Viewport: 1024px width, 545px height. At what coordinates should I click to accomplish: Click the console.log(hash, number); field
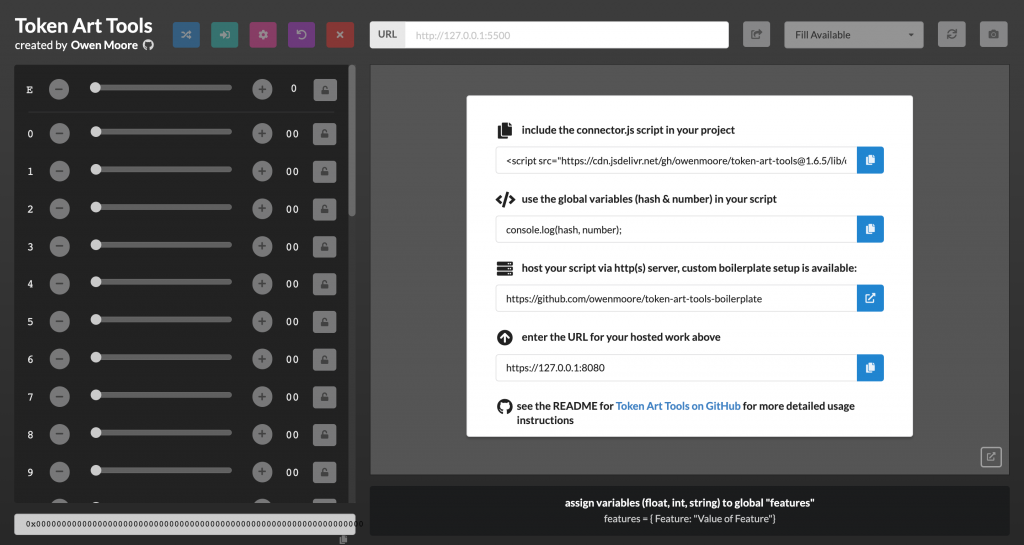pyautogui.click(x=676, y=229)
